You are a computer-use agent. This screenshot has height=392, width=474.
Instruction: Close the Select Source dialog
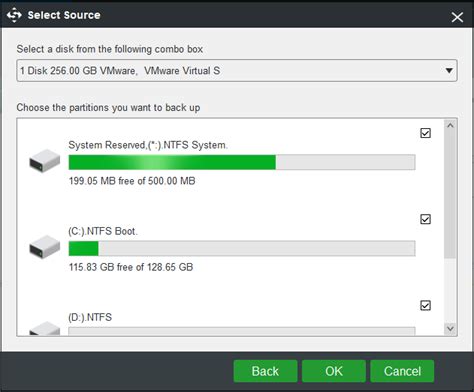click(457, 17)
